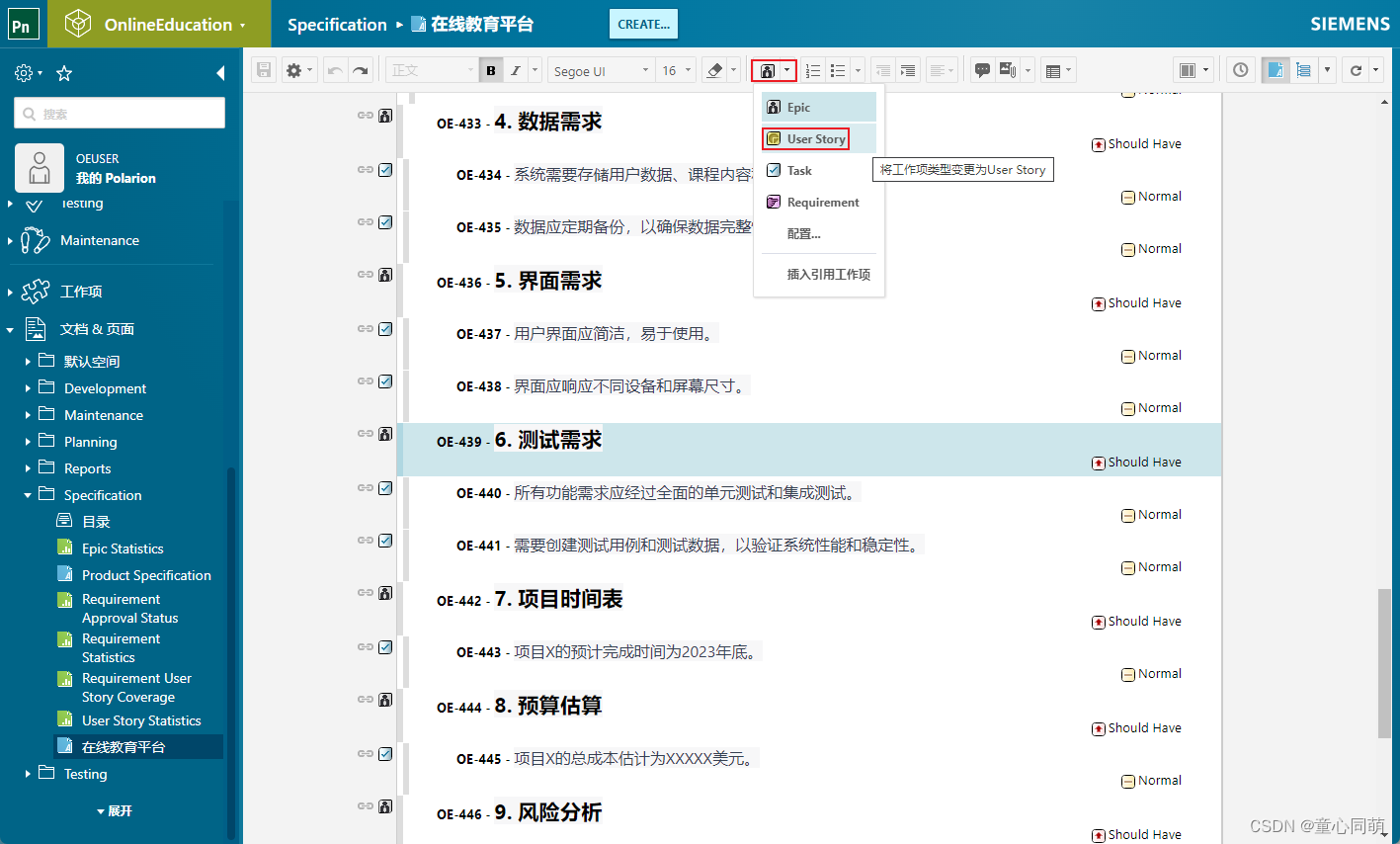Viewport: 1400px width, 844px height.
Task: Collapse the Specification folder tree
Action: [x=27, y=494]
